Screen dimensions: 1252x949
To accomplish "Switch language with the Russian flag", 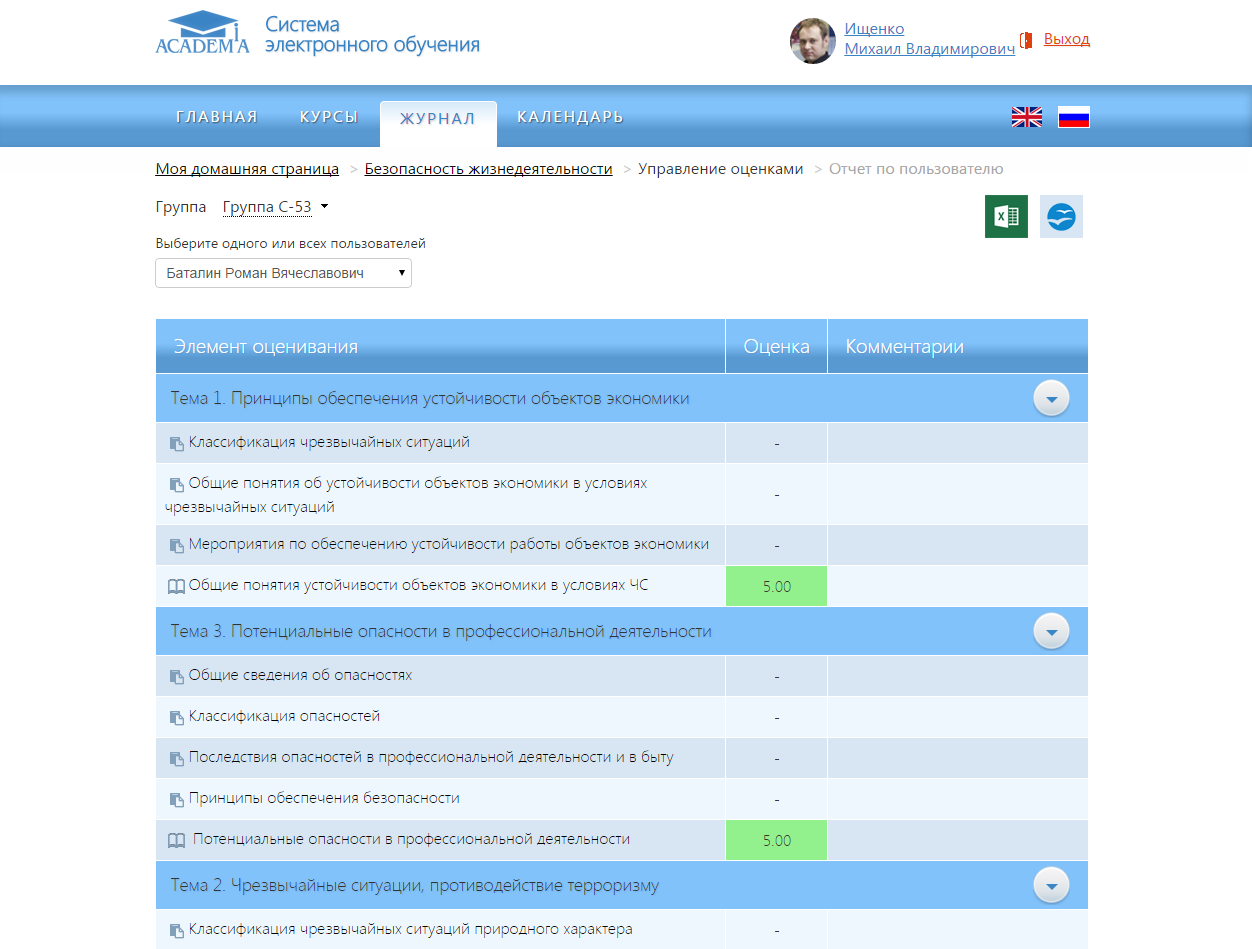I will (1074, 117).
